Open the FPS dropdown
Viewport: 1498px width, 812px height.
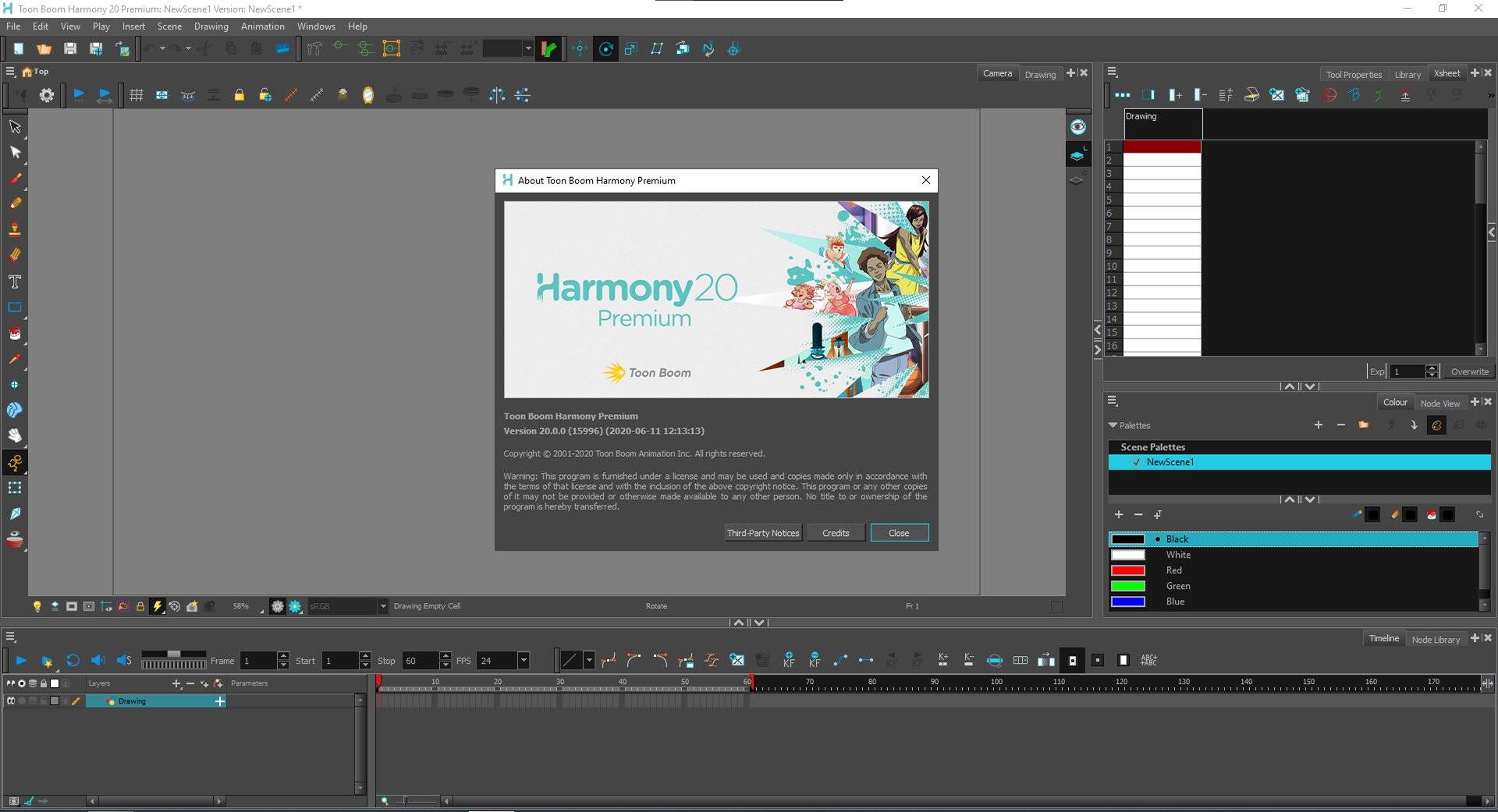524,661
